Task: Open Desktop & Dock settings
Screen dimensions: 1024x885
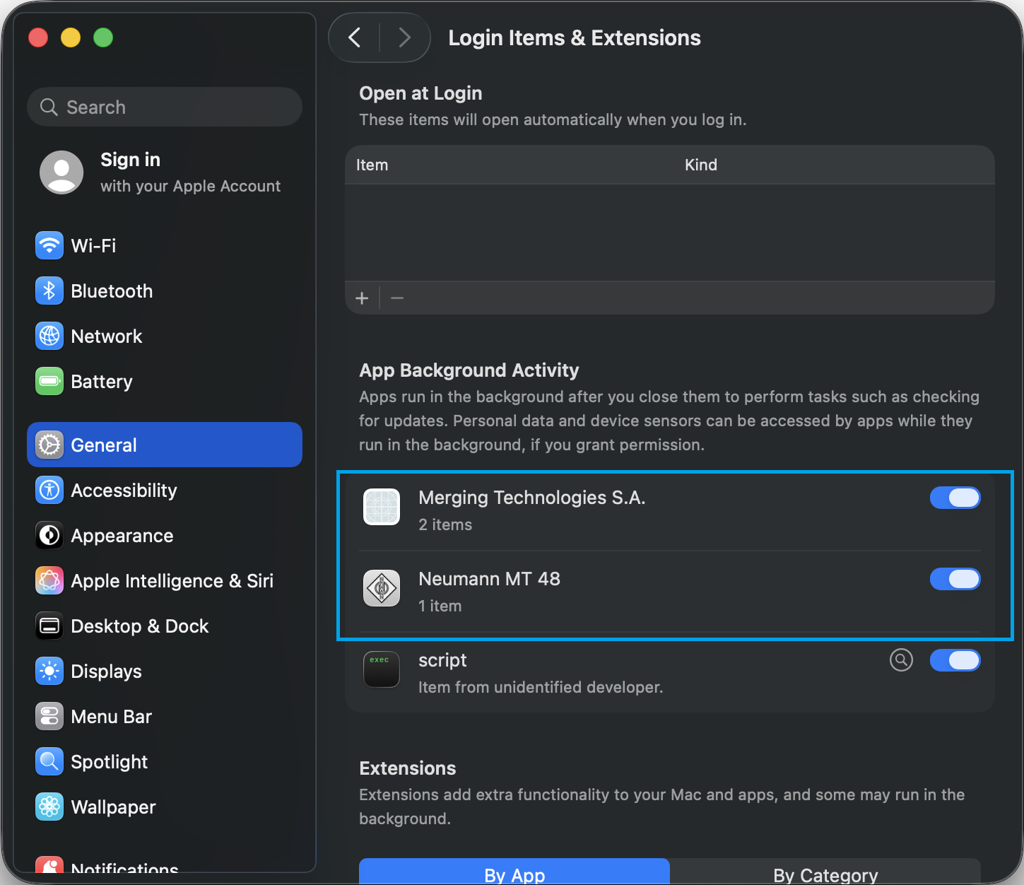Action: 165,626
